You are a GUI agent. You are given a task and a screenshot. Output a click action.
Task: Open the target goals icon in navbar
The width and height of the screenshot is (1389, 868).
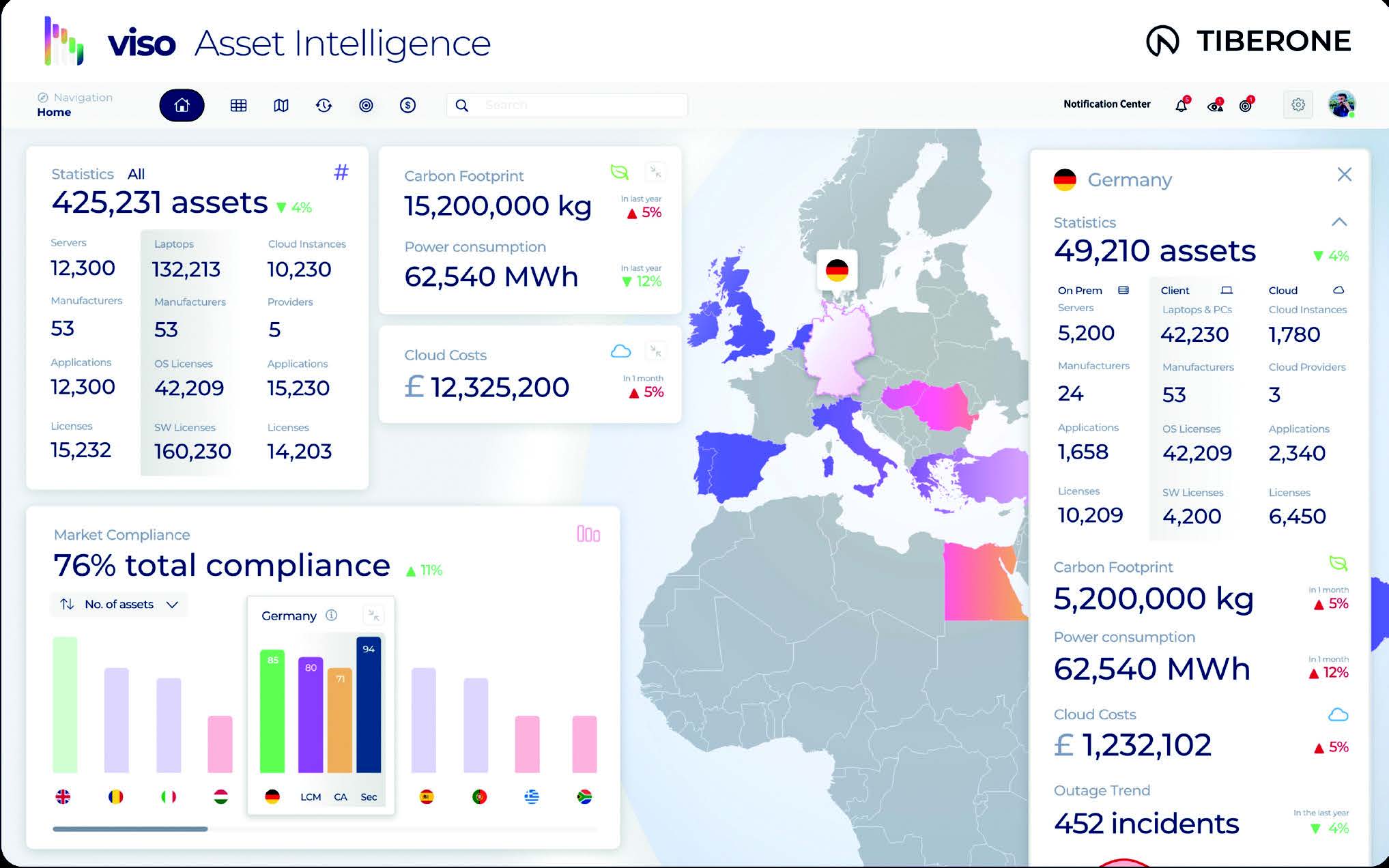tap(366, 105)
